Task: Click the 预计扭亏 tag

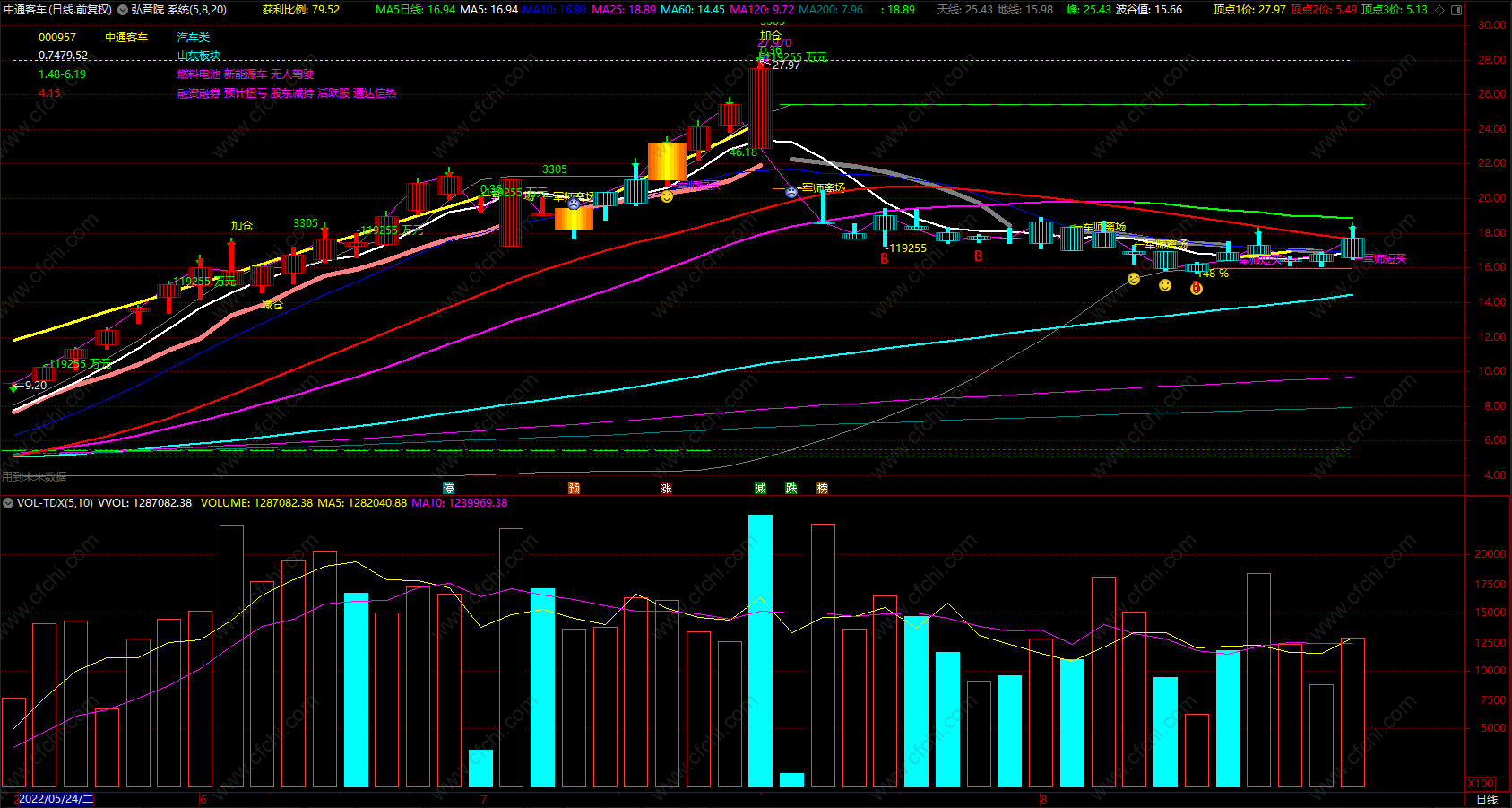Action: pos(246,93)
